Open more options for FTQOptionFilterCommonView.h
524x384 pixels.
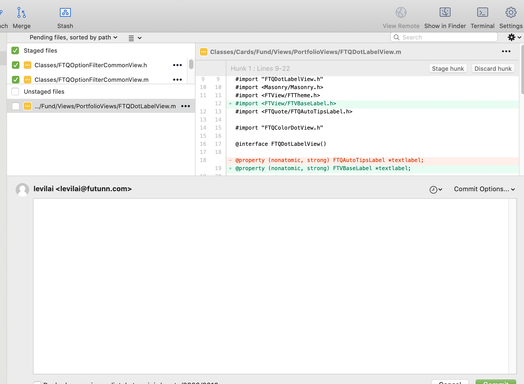[x=177, y=65]
